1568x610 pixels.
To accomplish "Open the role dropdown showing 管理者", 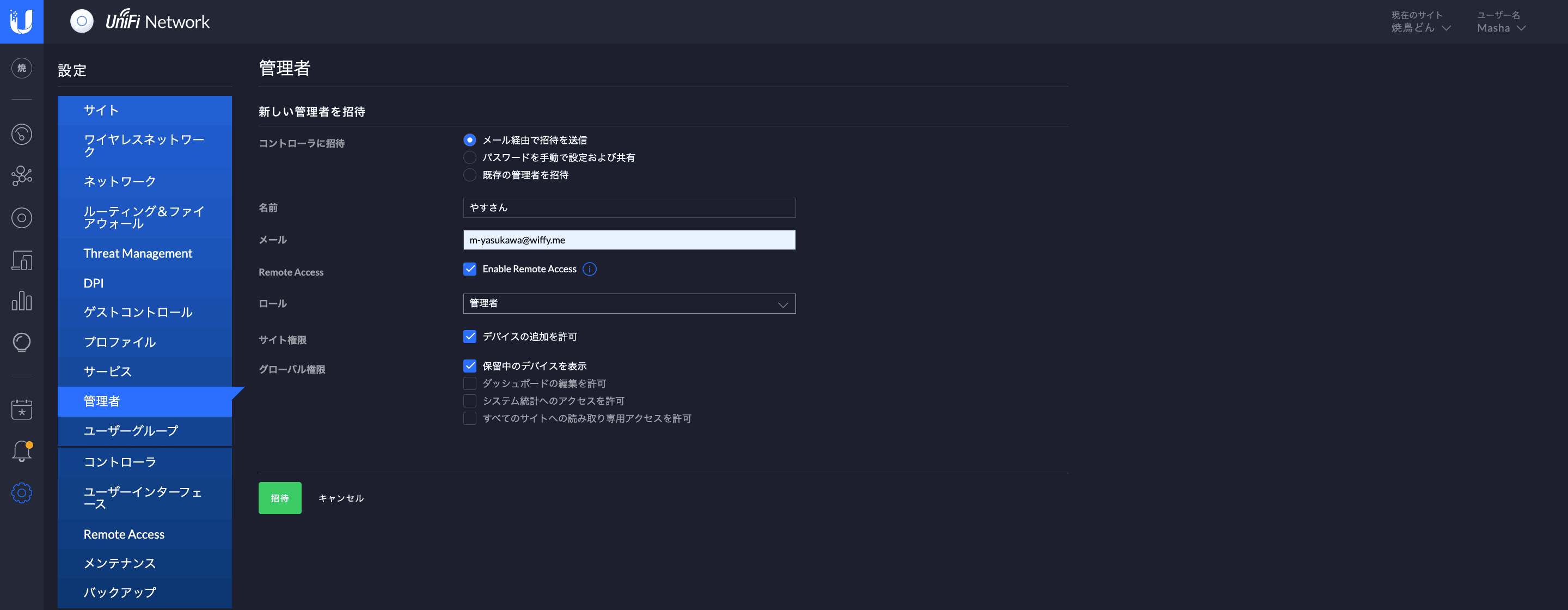I will [x=629, y=304].
